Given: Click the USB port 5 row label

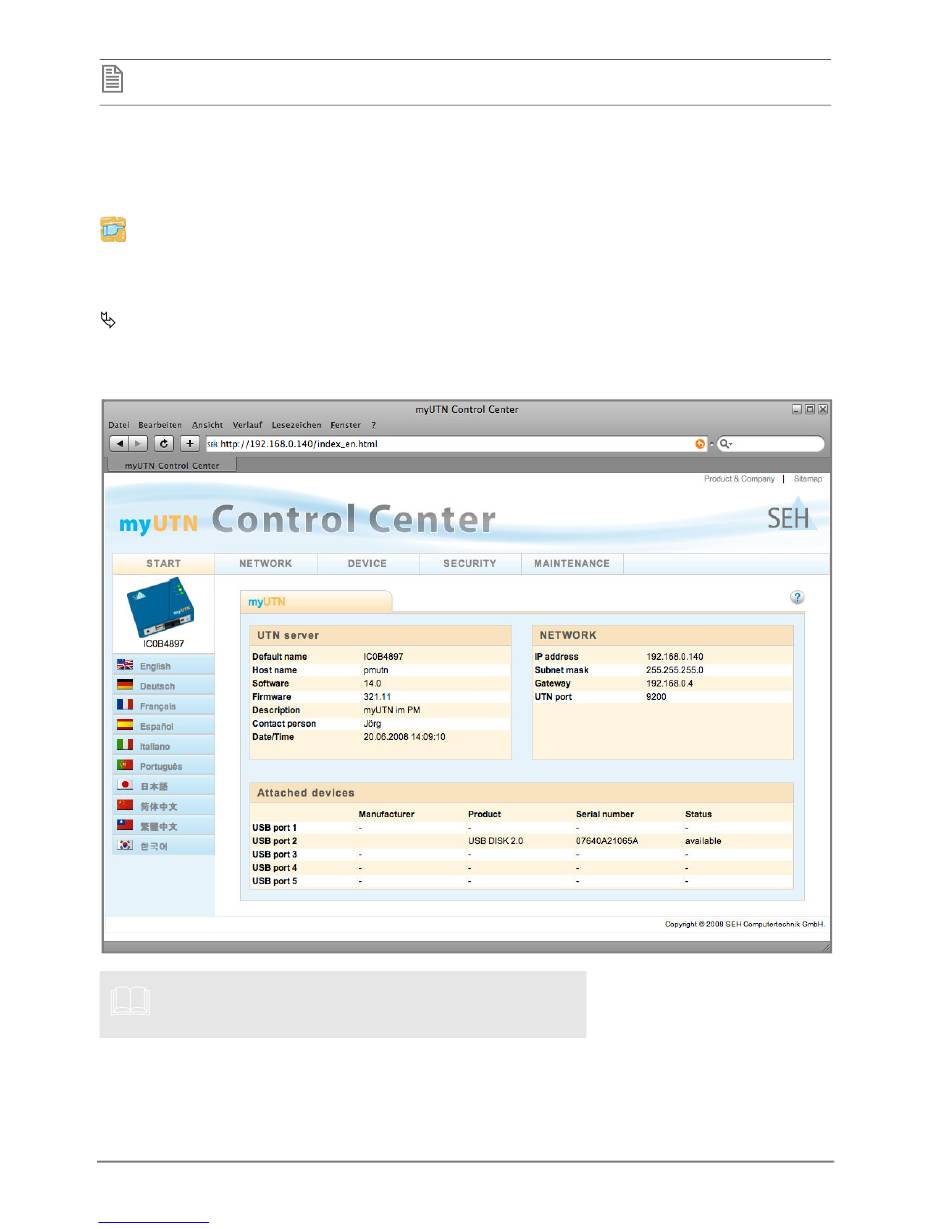Looking at the screenshot, I should (274, 882).
